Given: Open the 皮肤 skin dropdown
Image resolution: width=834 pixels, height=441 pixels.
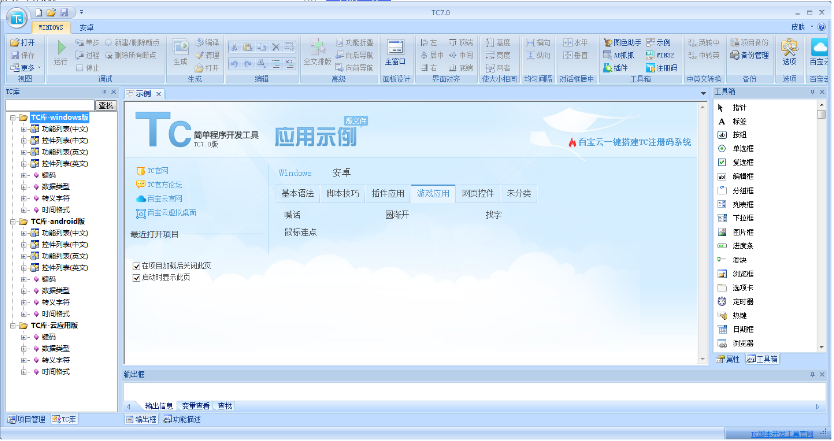Looking at the screenshot, I should pyautogui.click(x=802, y=27).
